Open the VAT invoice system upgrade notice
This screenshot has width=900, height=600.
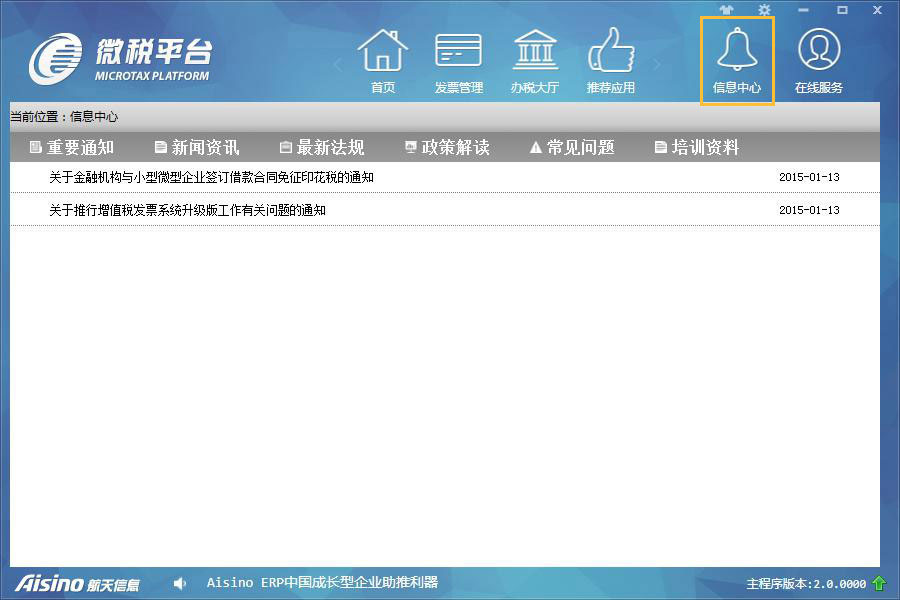pyautogui.click(x=186, y=210)
